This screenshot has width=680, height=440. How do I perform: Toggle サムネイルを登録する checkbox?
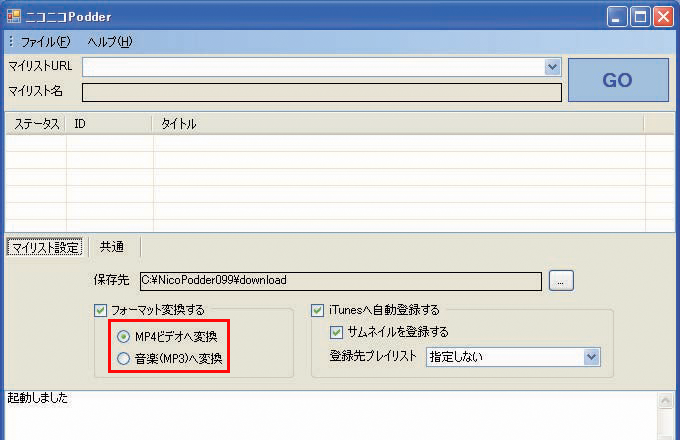pyautogui.click(x=337, y=332)
